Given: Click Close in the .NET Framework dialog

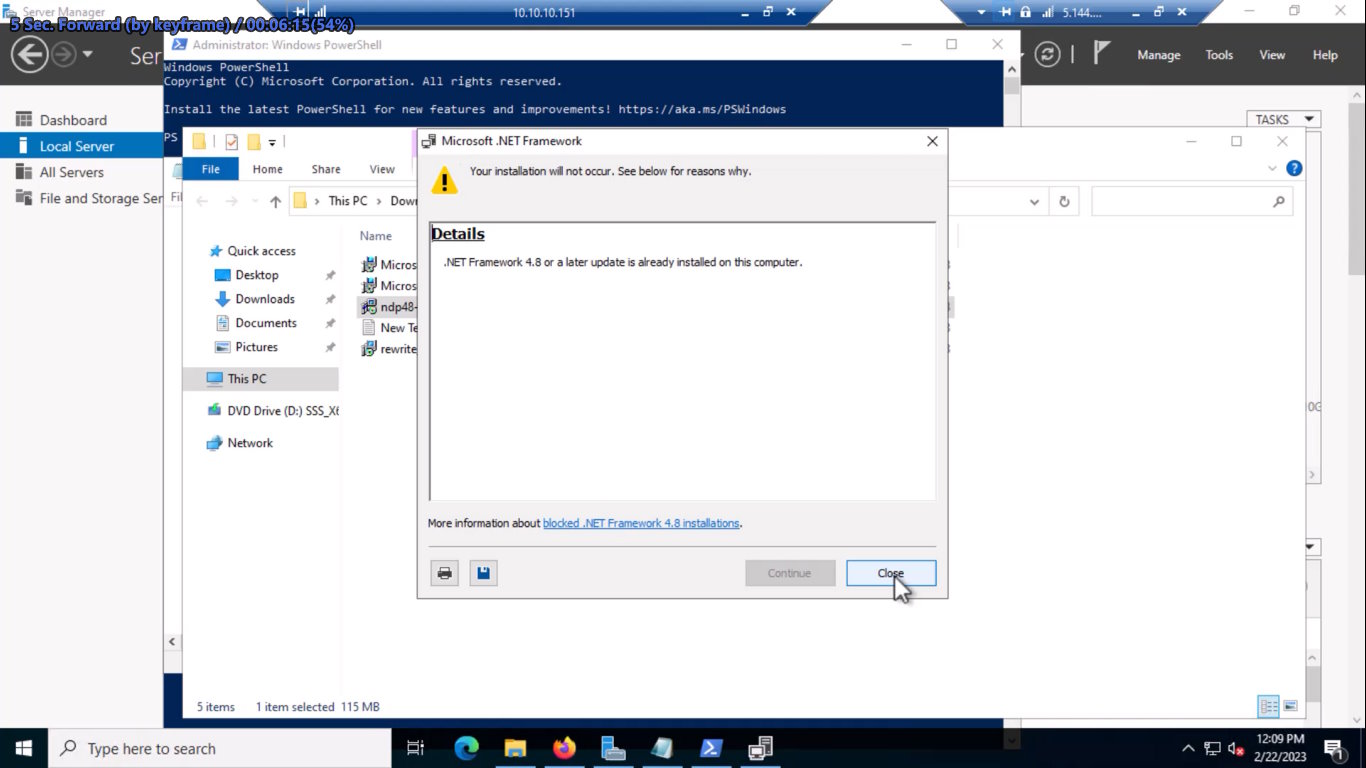Looking at the screenshot, I should click(x=889, y=572).
